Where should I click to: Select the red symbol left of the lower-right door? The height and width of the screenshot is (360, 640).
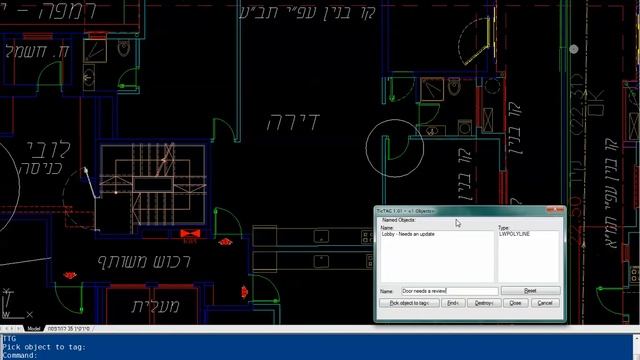(244, 292)
